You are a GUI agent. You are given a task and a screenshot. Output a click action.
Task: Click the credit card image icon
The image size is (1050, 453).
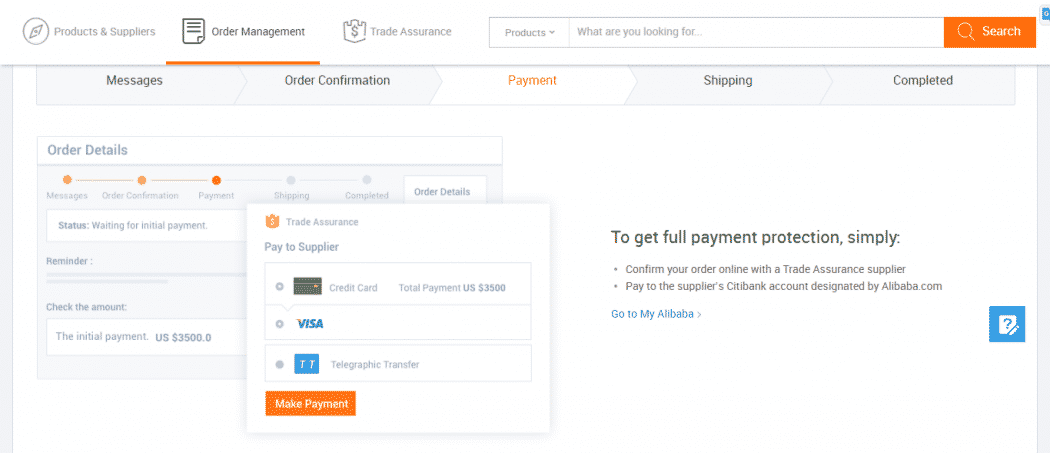pyautogui.click(x=308, y=287)
